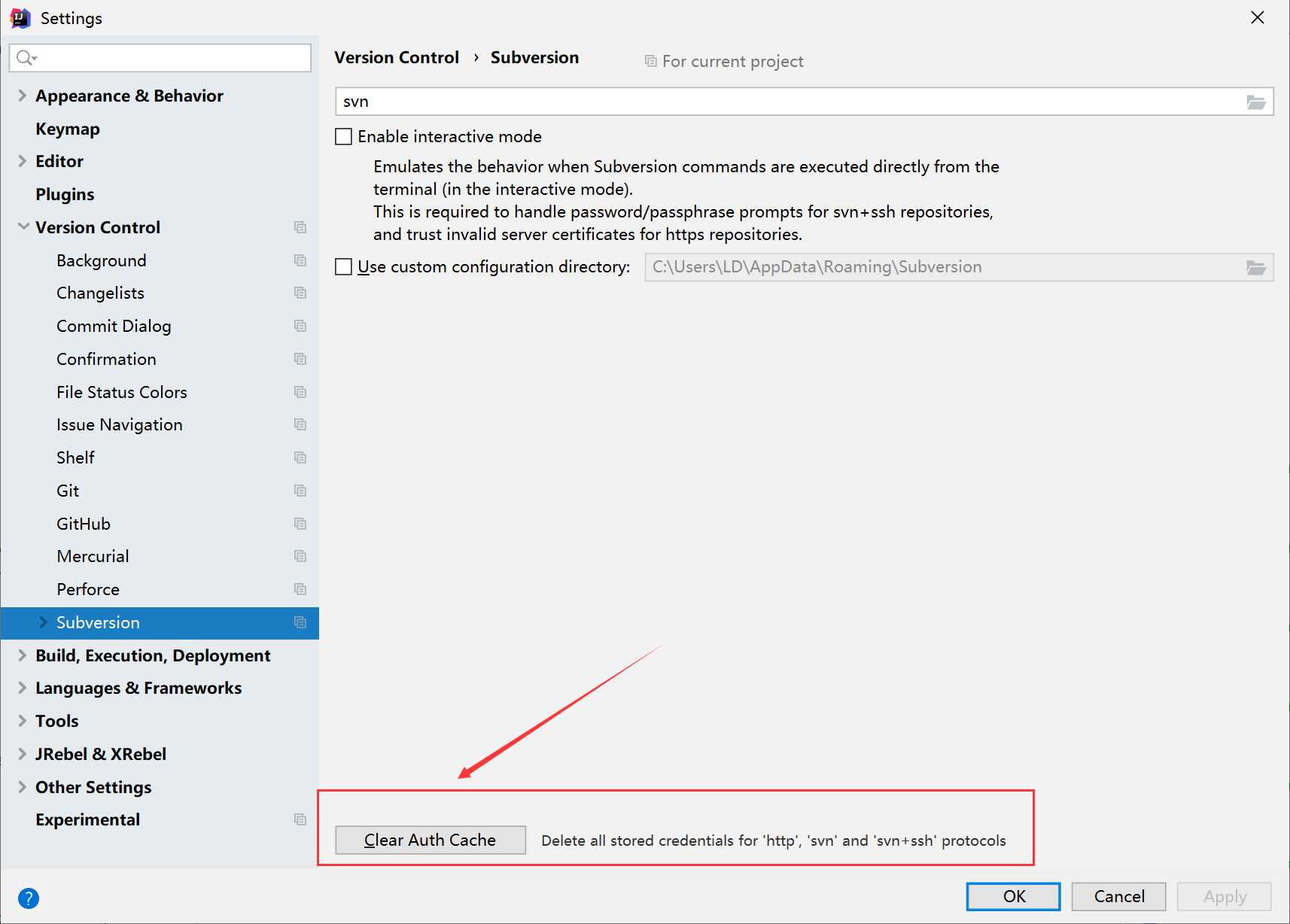Screen dimensions: 1290x924
Task: Click project-level icon next to Perforce
Action: tap(300, 589)
